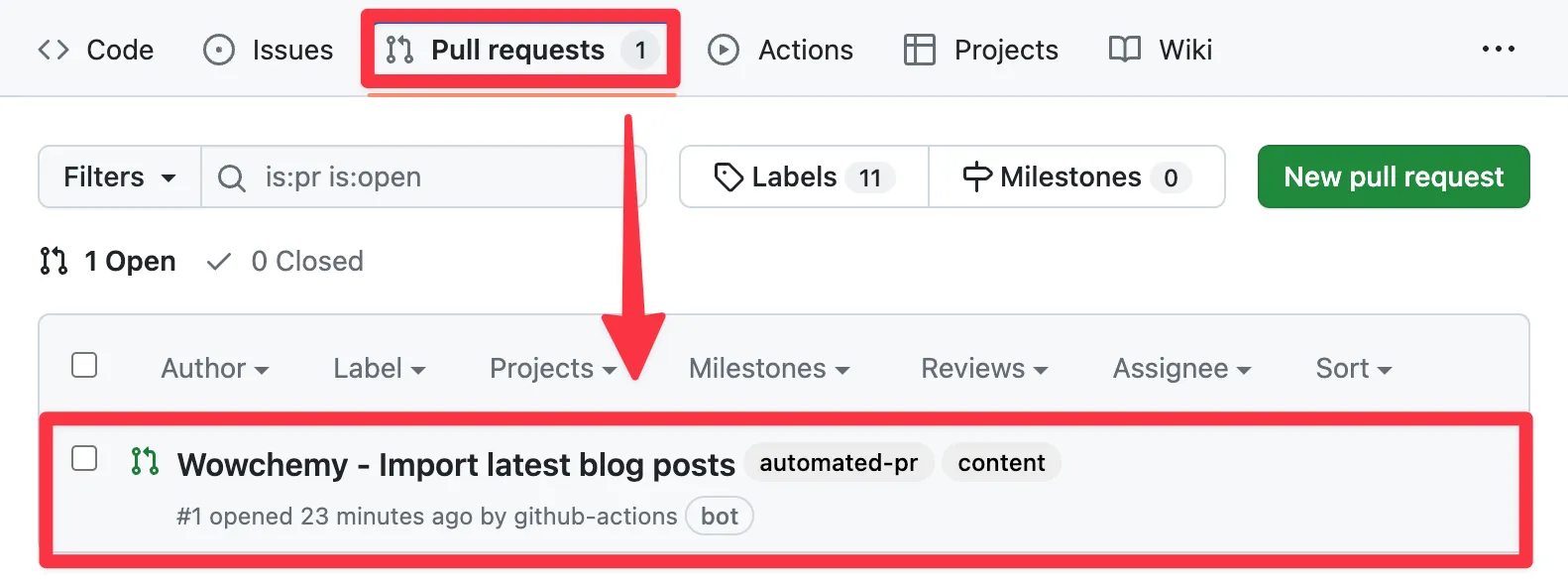The height and width of the screenshot is (583, 1568).
Task: Open the Wowchemy blog posts pull request
Action: (x=455, y=463)
